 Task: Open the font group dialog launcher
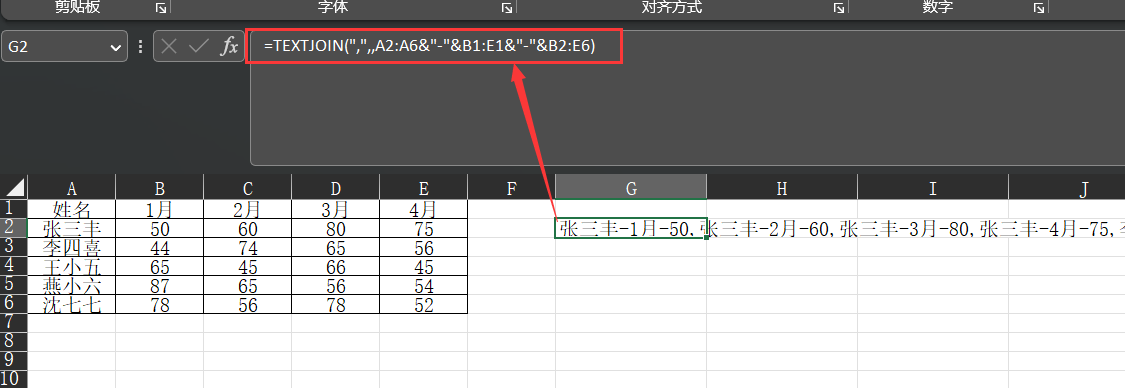point(507,8)
